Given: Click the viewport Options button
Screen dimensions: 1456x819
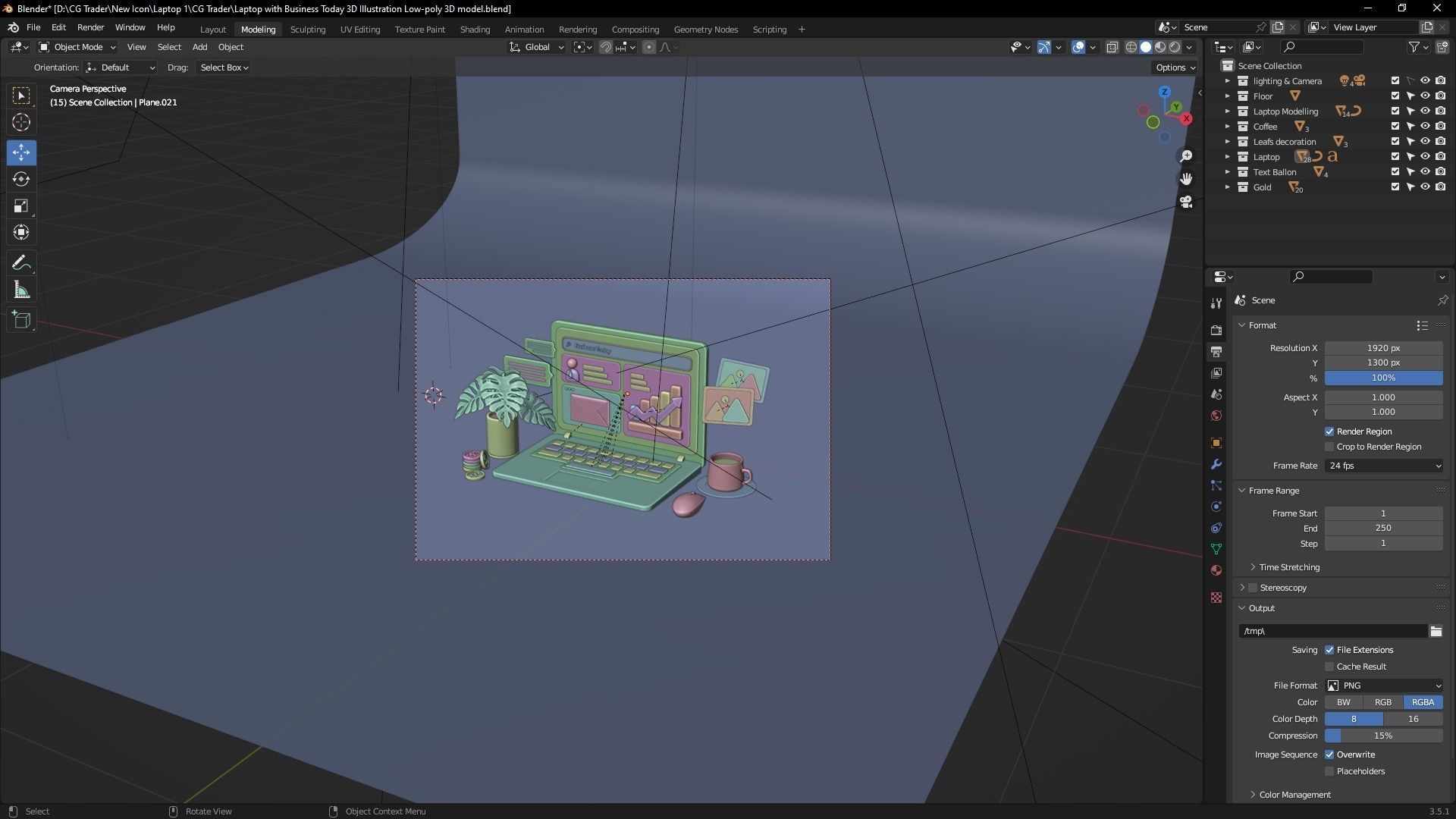Looking at the screenshot, I should (1175, 67).
